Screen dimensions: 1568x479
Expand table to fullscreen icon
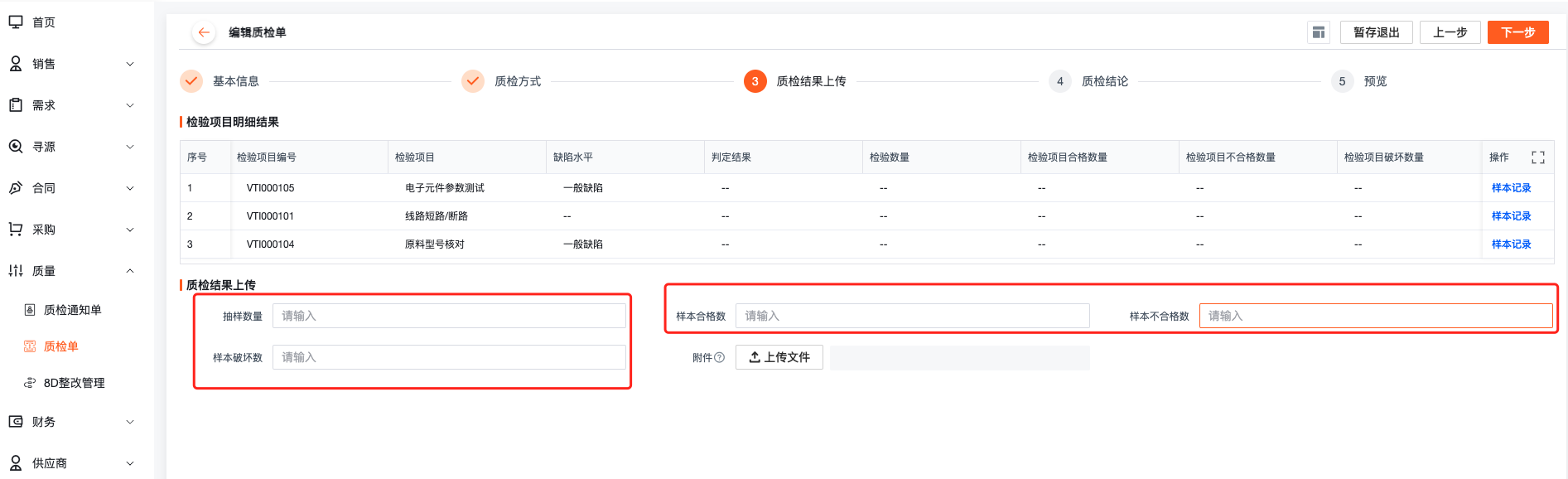coord(1538,157)
